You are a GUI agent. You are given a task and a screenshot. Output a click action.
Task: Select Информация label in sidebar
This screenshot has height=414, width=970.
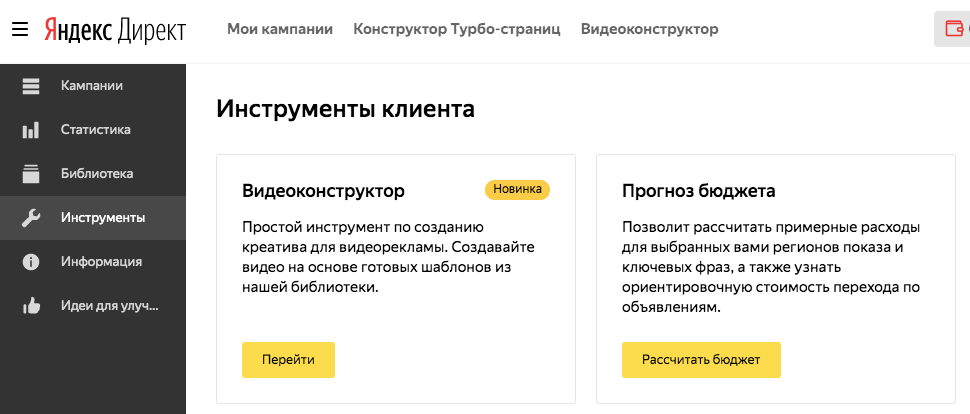[101, 262]
